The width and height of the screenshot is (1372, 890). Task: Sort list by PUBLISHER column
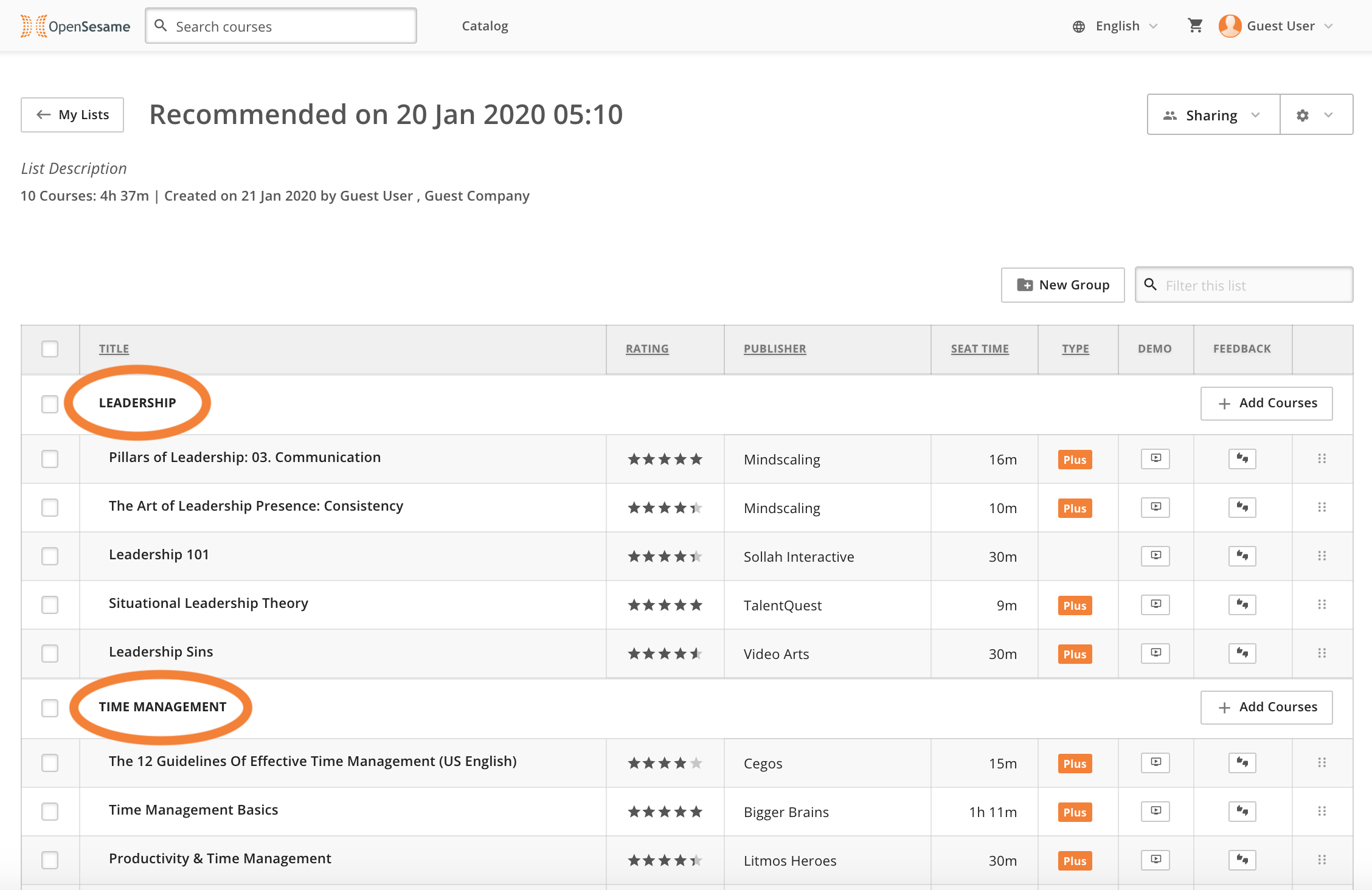775,349
